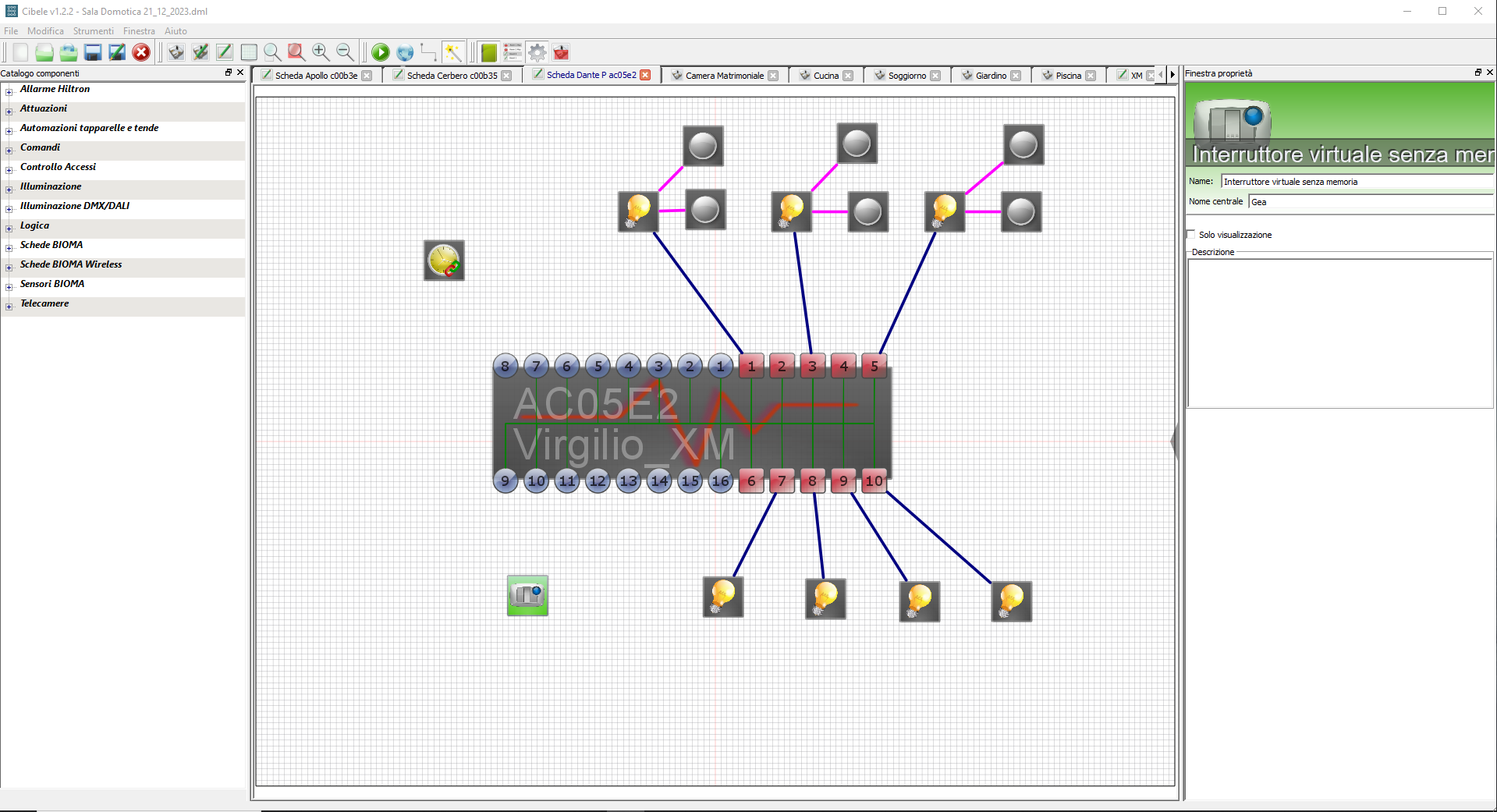Select the magic wand tool
This screenshot has height=812, width=1497.
pyautogui.click(x=453, y=52)
